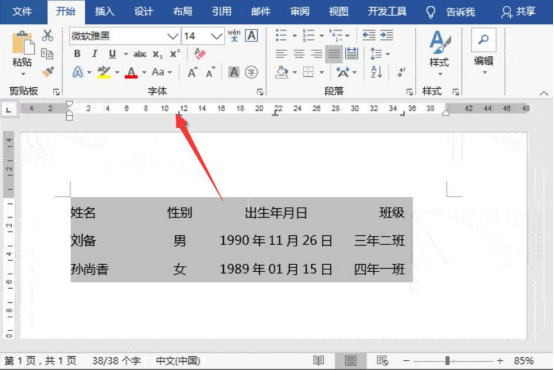Switch to the 布局 Layout tab
The width and height of the screenshot is (554, 370).
[x=183, y=12]
